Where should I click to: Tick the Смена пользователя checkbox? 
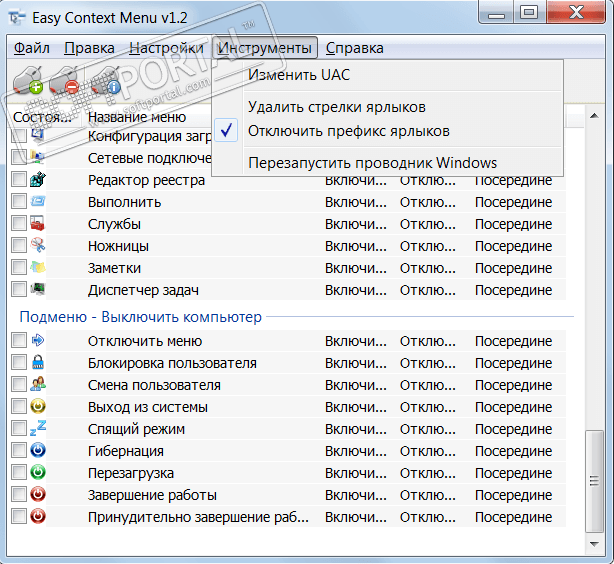pos(19,384)
